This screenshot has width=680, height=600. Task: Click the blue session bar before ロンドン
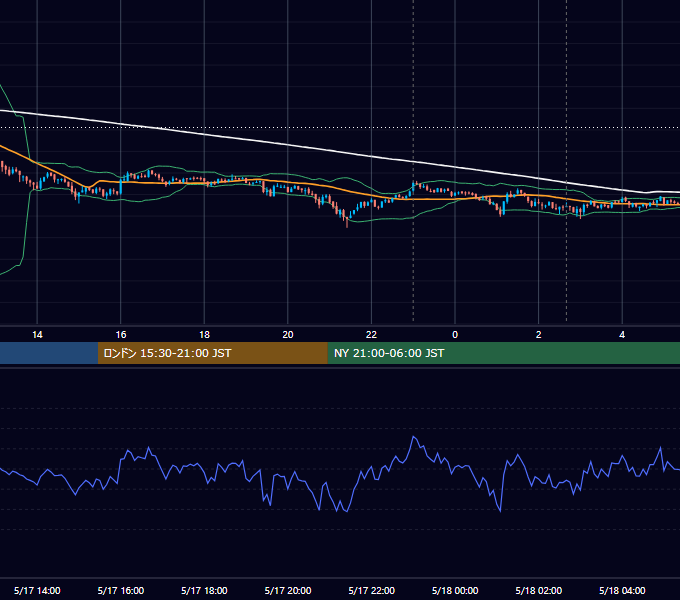point(49,353)
